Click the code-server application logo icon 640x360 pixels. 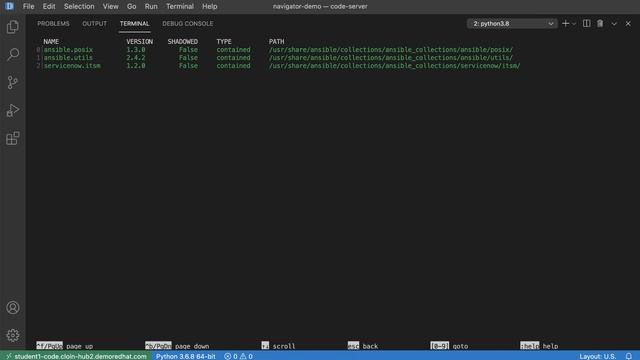click(x=9, y=6)
